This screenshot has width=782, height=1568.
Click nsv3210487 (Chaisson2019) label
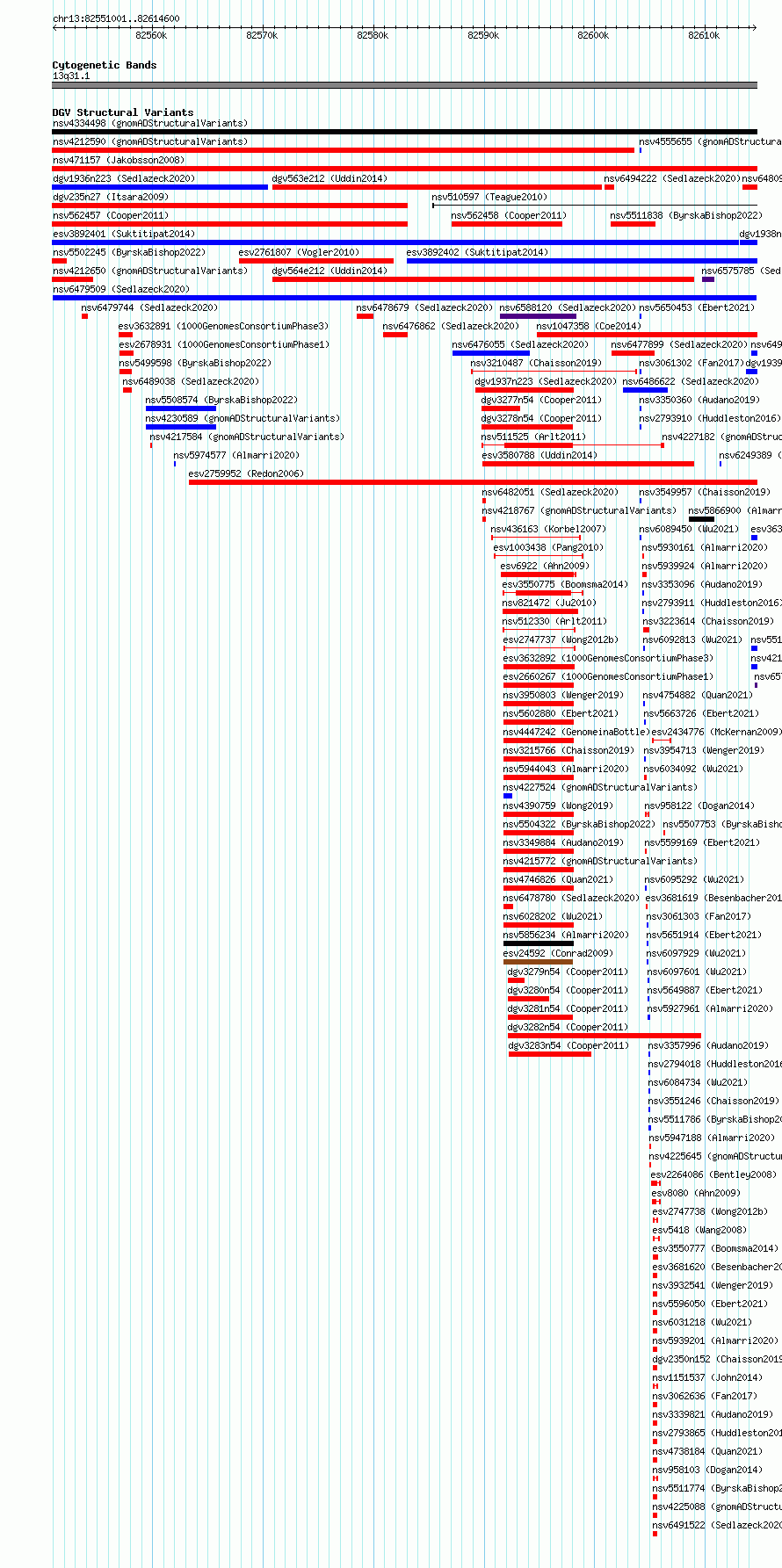[537, 363]
